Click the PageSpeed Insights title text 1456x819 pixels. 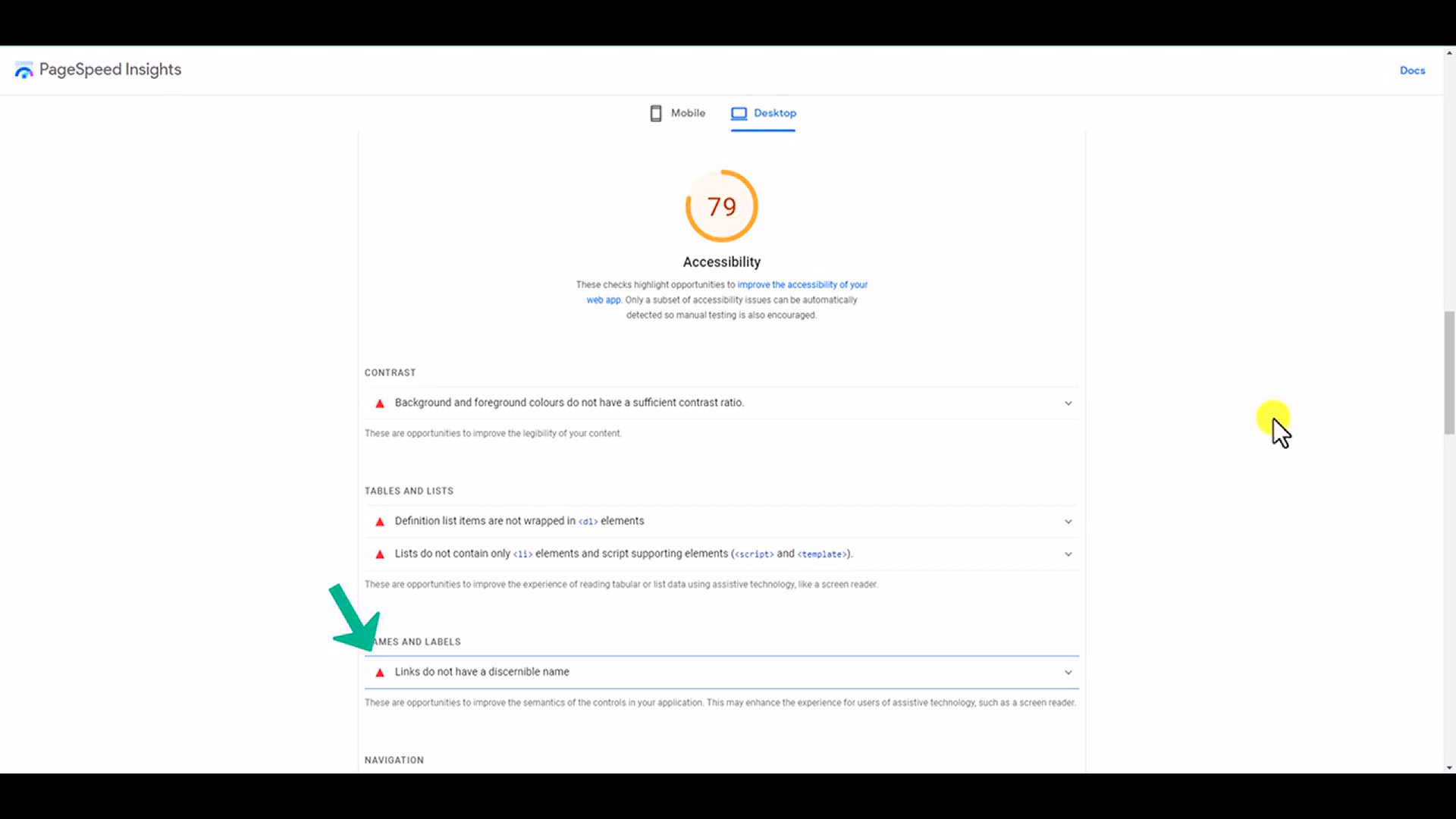pyautogui.click(x=110, y=70)
